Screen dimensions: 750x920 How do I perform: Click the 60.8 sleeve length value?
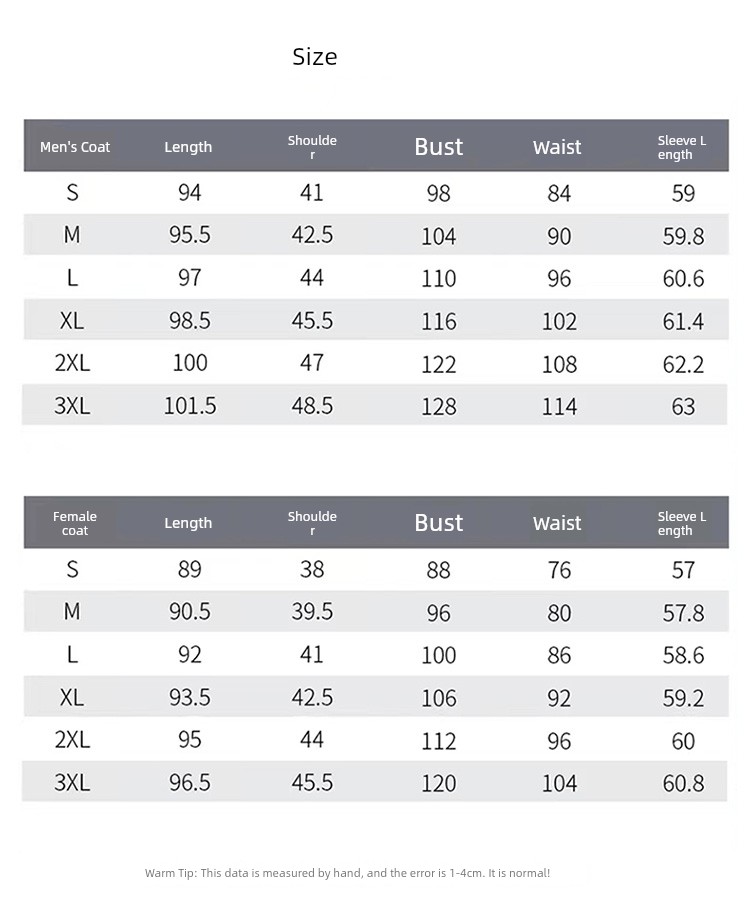coord(683,783)
